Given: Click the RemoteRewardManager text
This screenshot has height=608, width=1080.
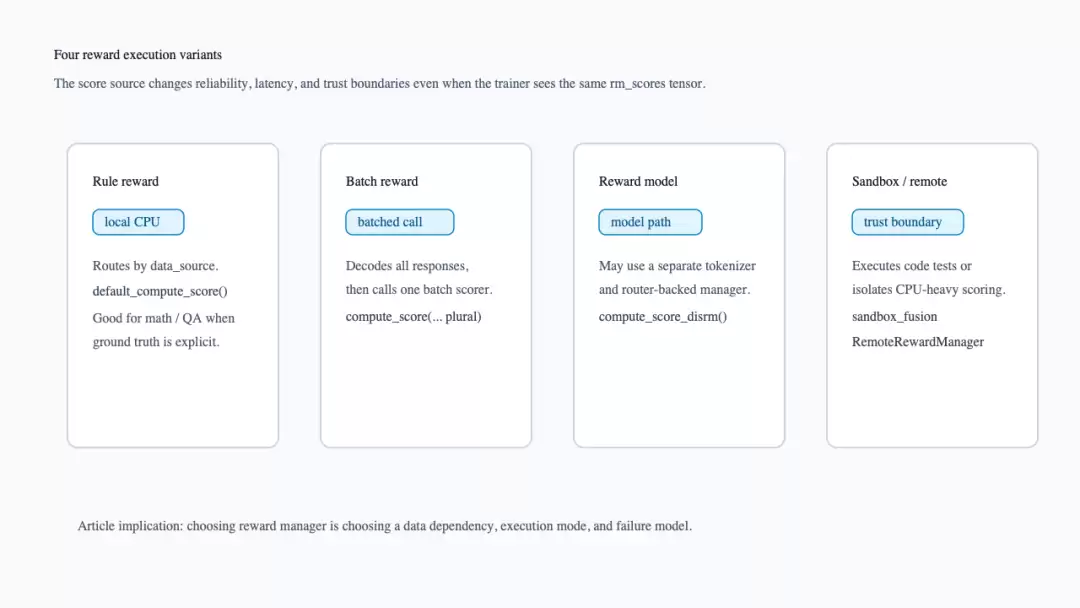Looking at the screenshot, I should click(x=918, y=342).
